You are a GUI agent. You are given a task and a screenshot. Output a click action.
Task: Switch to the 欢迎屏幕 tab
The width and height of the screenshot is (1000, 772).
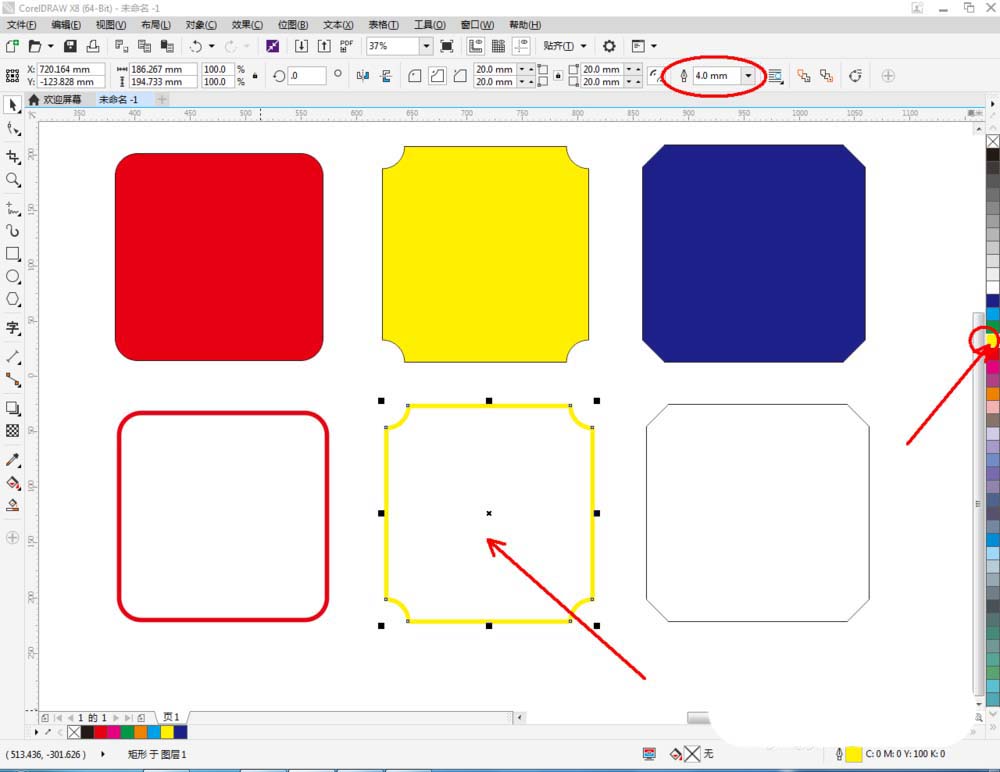(x=56, y=100)
